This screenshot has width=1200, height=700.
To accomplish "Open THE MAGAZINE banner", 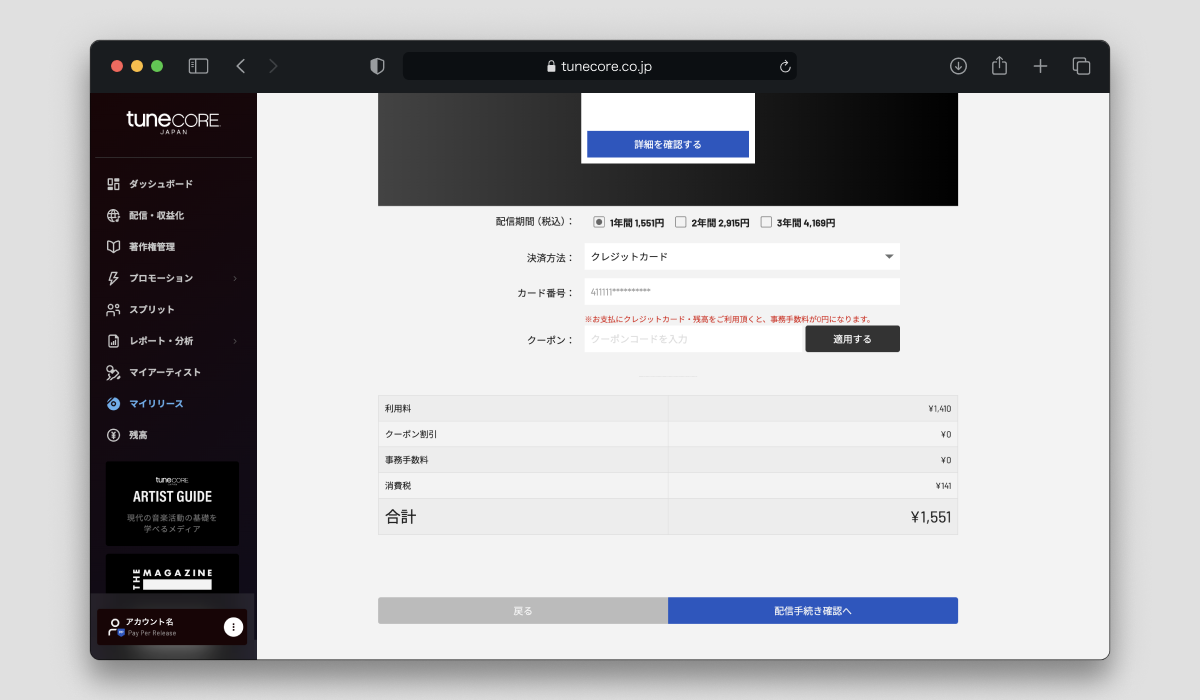I will point(172,574).
